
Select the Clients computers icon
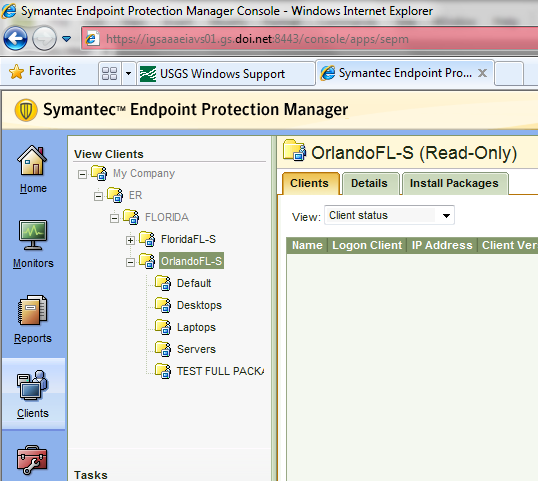pos(33,385)
